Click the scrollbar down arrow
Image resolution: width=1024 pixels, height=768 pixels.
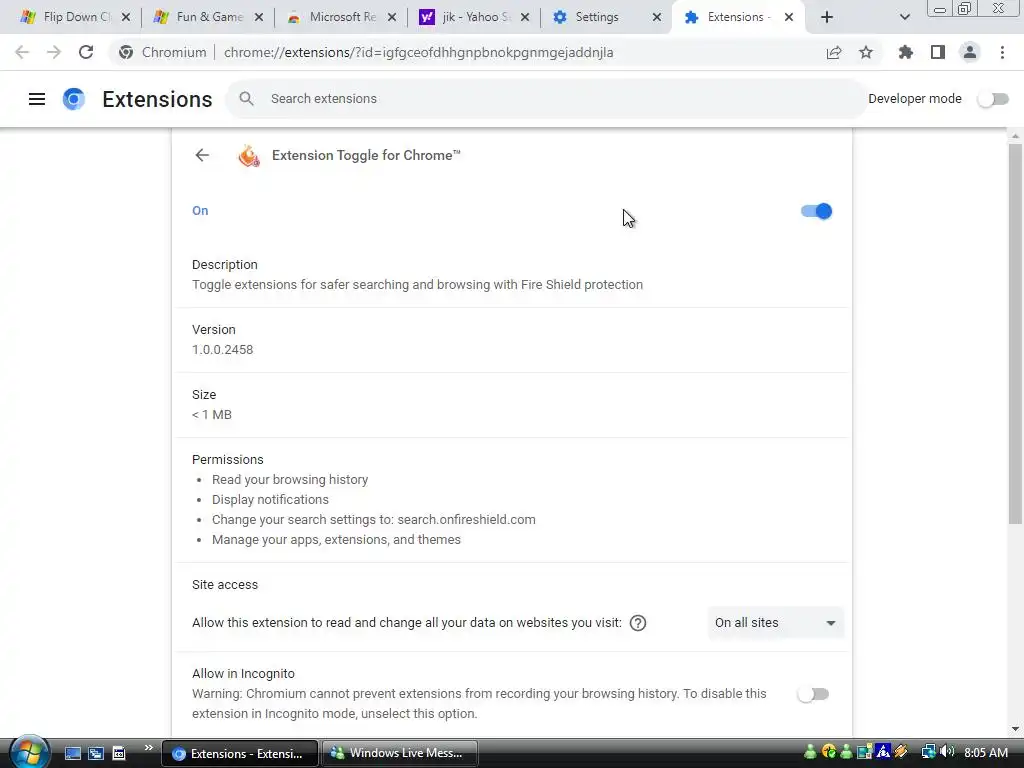click(x=1014, y=729)
